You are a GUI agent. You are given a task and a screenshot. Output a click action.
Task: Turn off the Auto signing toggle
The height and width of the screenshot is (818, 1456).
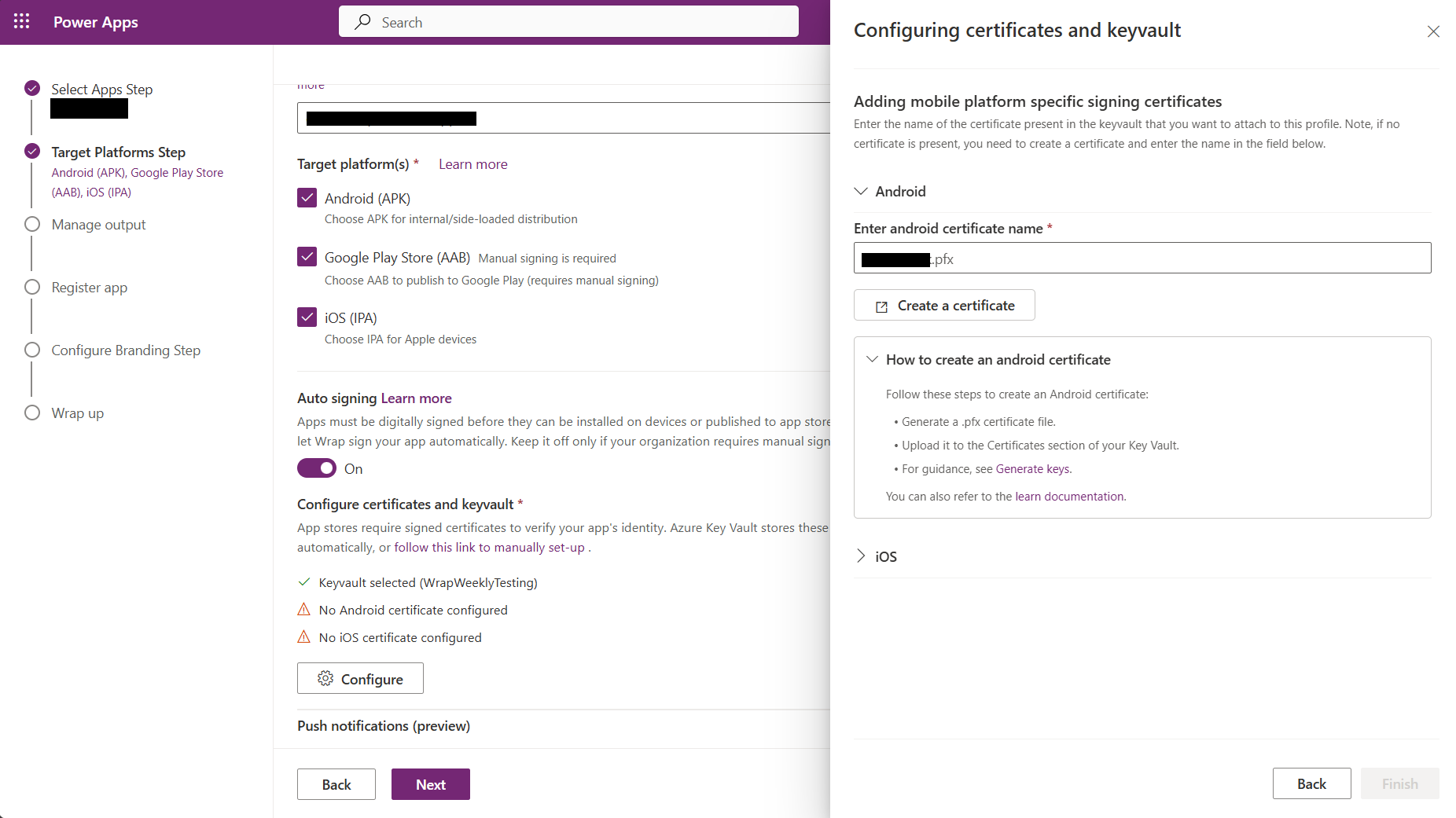point(317,469)
